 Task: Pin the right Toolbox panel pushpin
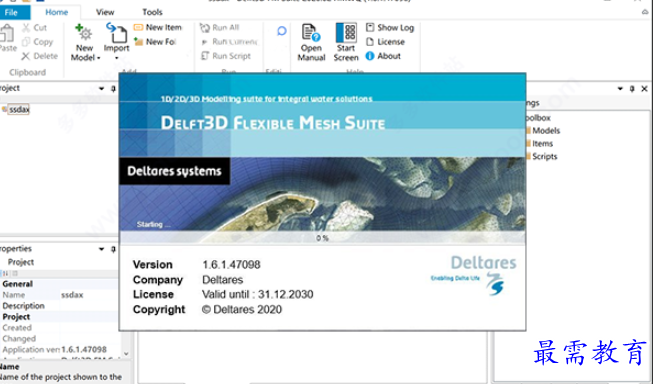[632, 89]
